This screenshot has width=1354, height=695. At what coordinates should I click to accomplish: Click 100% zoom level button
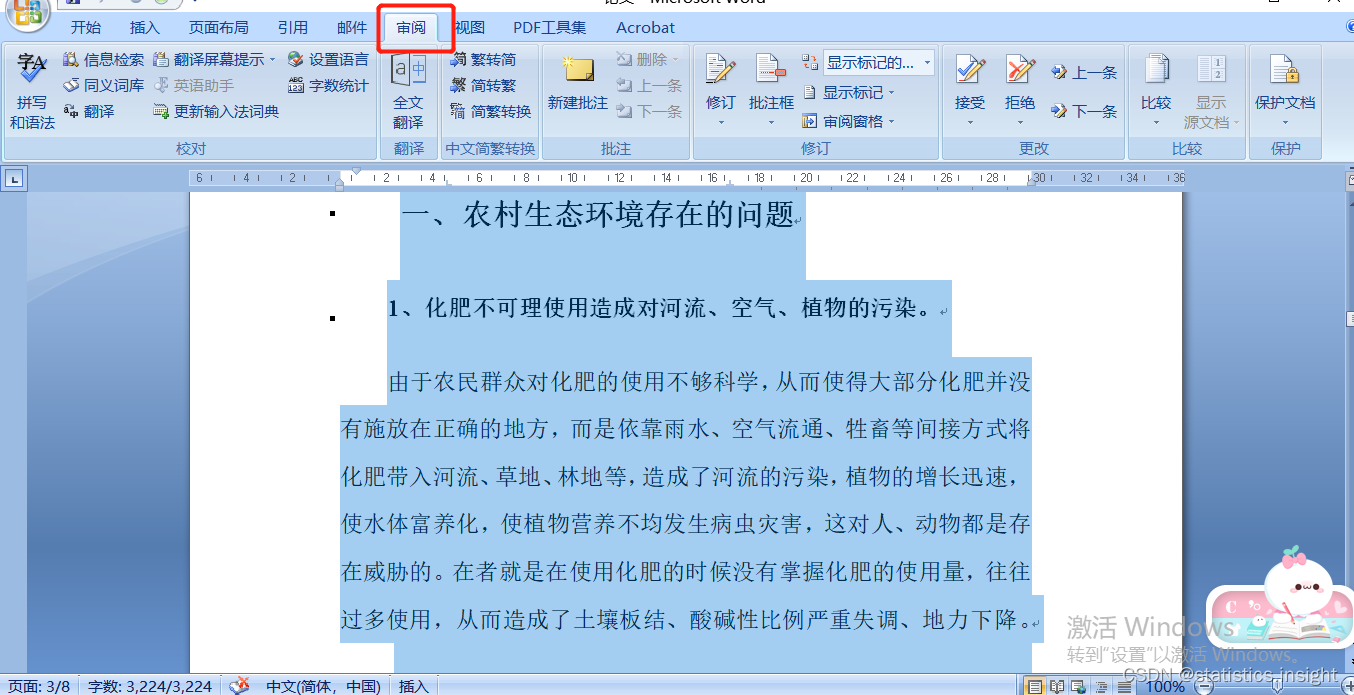click(x=1166, y=687)
